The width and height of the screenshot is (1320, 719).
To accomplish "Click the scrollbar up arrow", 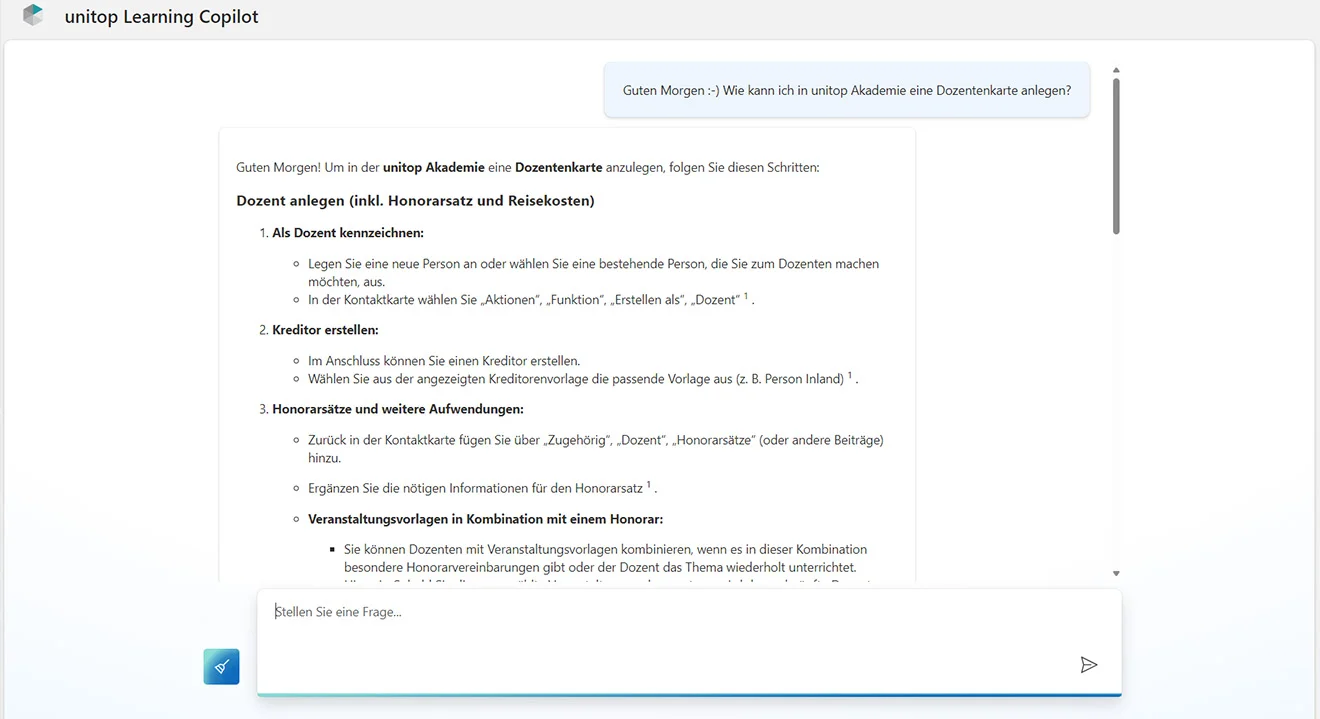I will (x=1116, y=70).
